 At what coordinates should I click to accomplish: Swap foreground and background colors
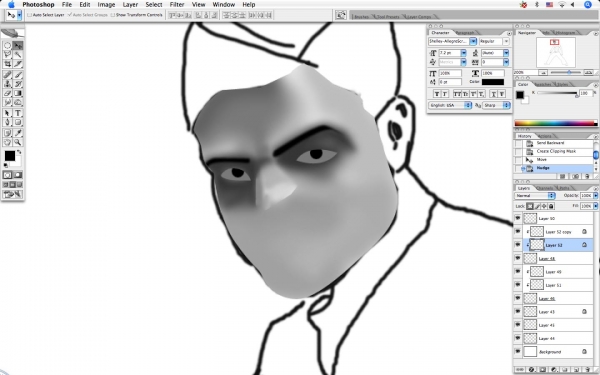point(19,152)
